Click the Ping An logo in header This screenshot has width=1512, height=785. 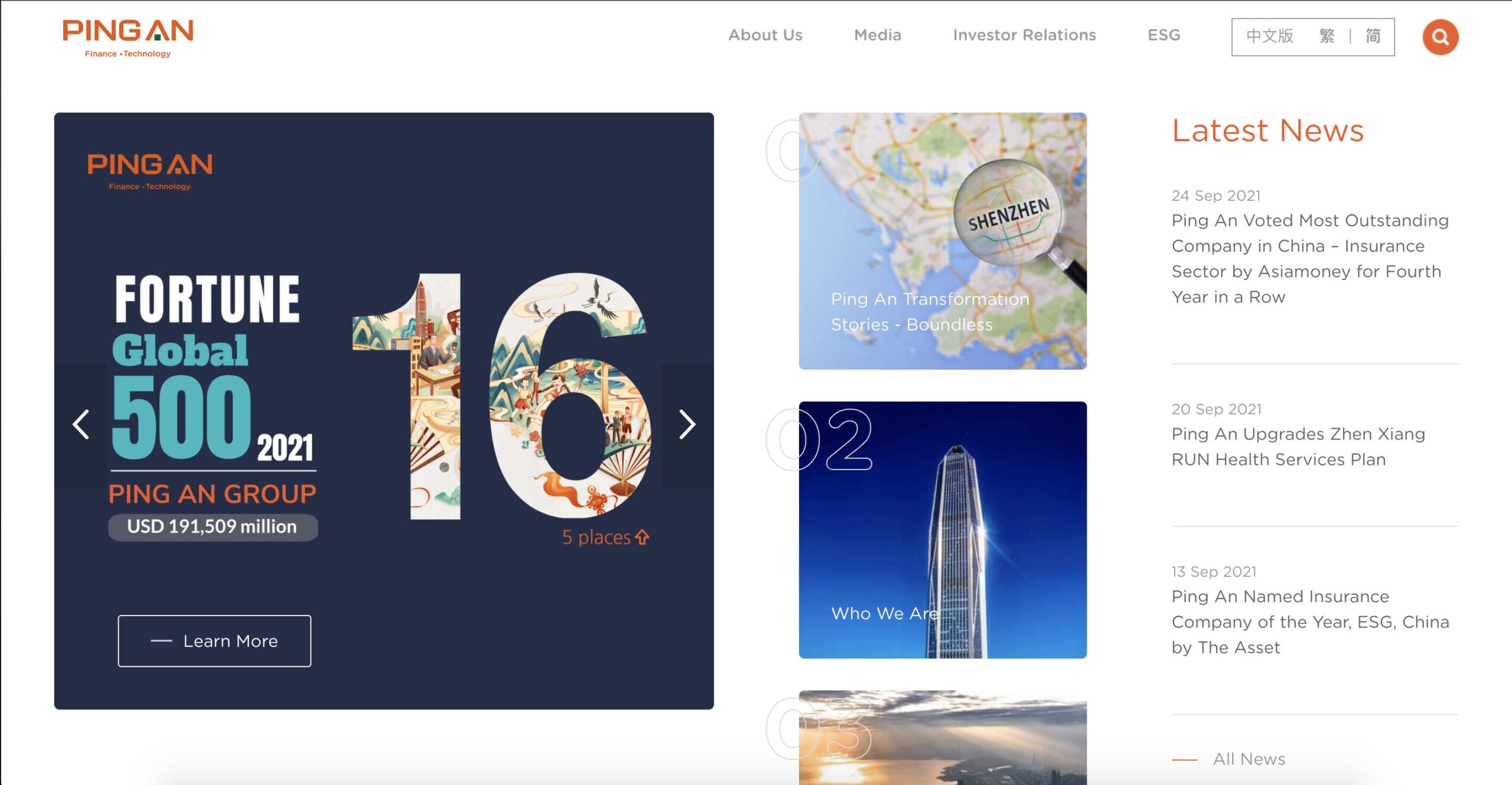coord(128,38)
